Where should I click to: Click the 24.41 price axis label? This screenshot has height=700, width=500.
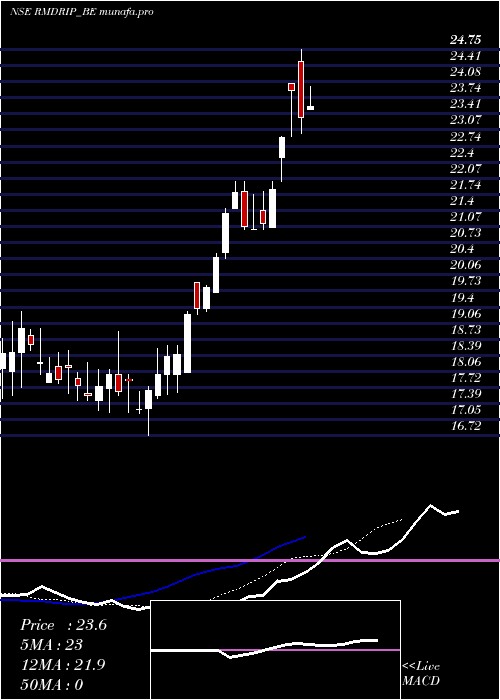[466, 56]
